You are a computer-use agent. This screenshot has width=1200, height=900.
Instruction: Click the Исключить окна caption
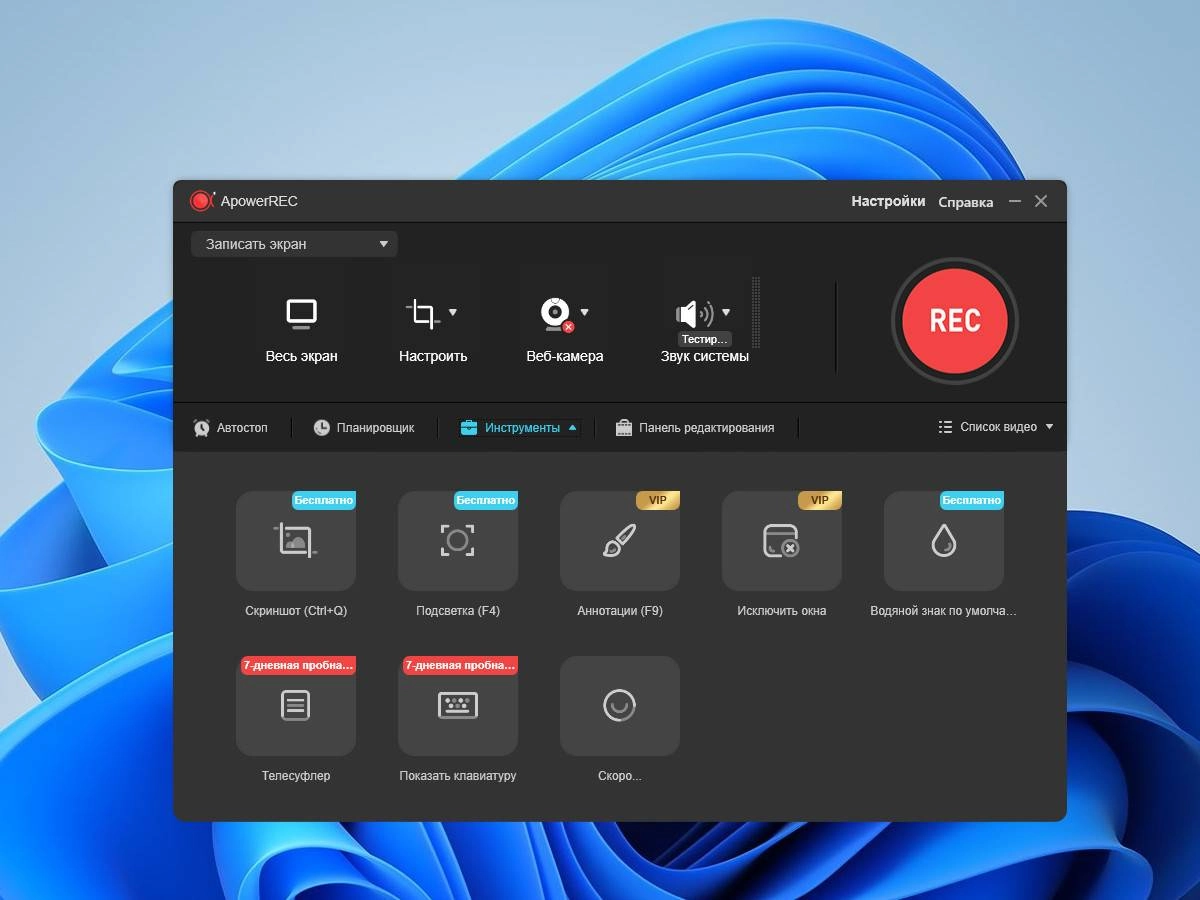tap(782, 610)
